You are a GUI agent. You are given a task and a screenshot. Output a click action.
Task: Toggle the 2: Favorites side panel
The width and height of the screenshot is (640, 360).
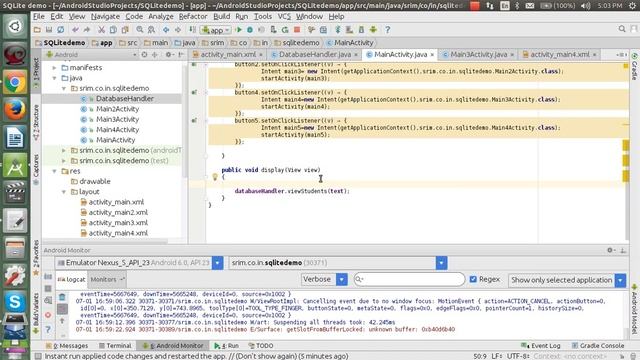coord(36,257)
